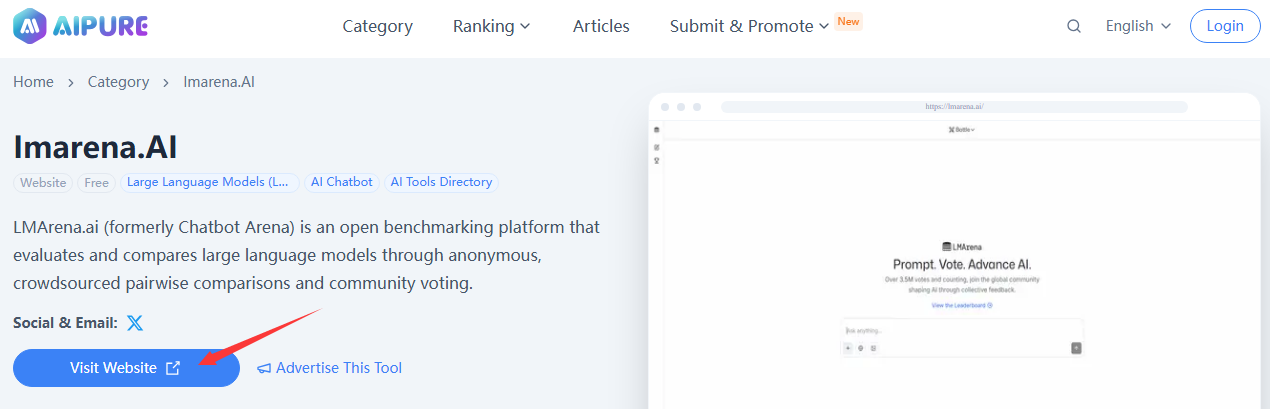Click the megaphone icon beside Advertise

click(264, 368)
